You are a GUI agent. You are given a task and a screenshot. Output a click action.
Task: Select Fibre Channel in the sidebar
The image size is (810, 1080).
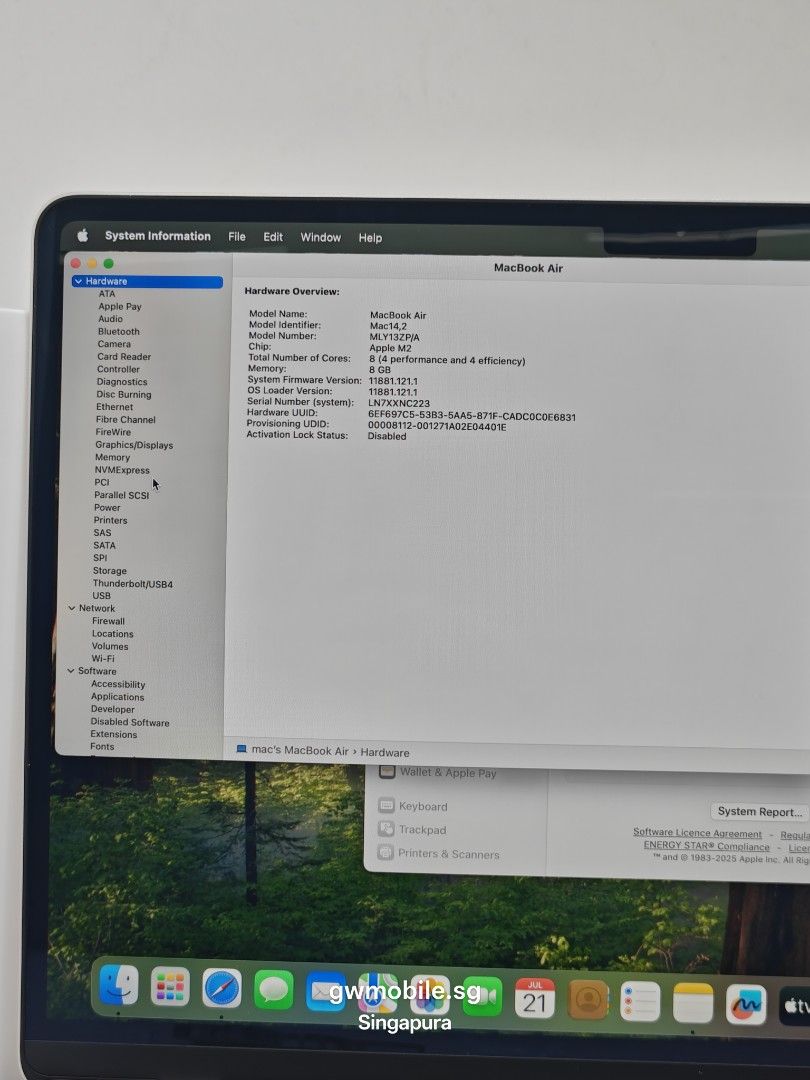(125, 419)
